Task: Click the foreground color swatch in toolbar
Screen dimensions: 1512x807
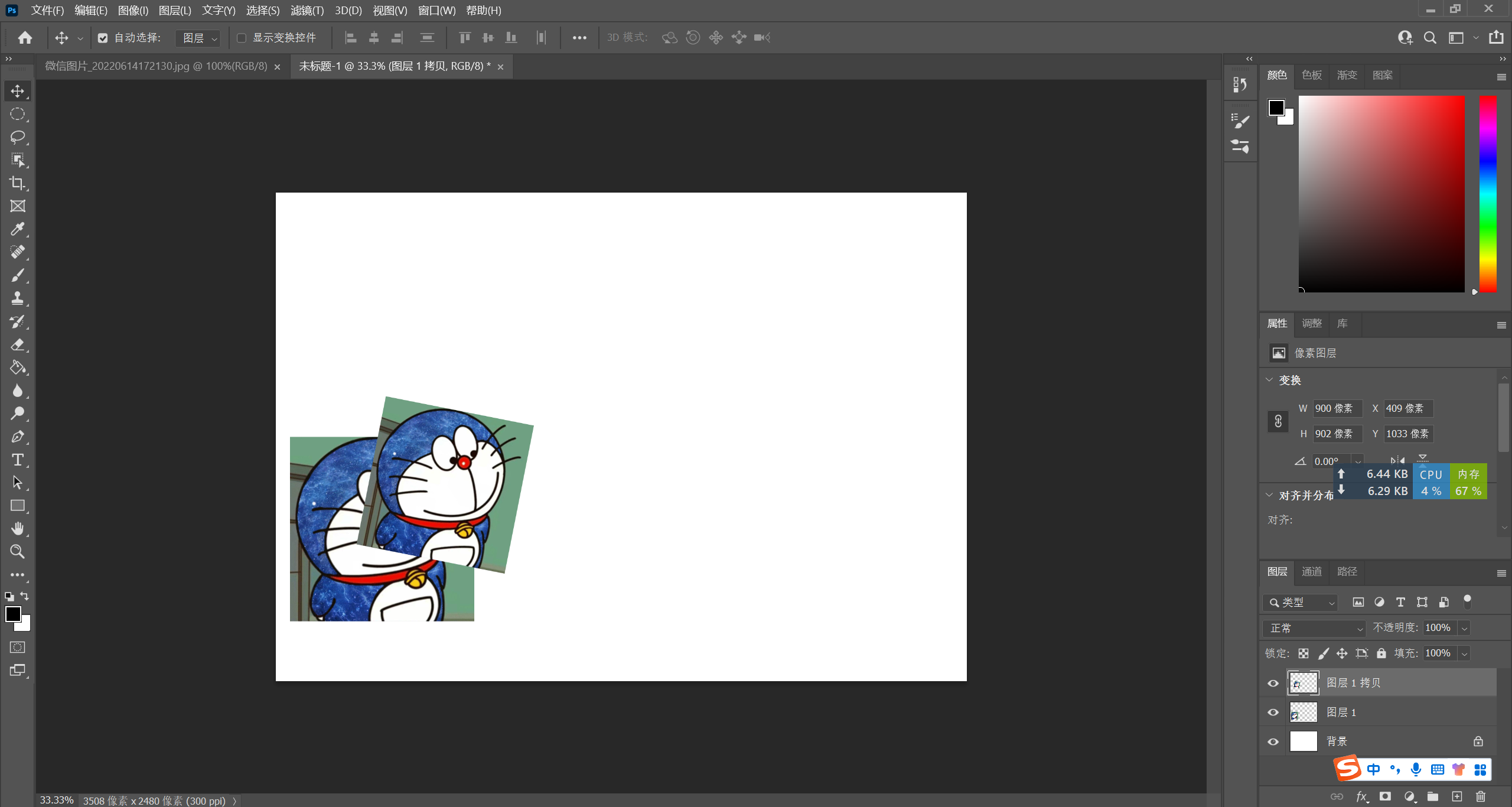Action: (x=12, y=614)
